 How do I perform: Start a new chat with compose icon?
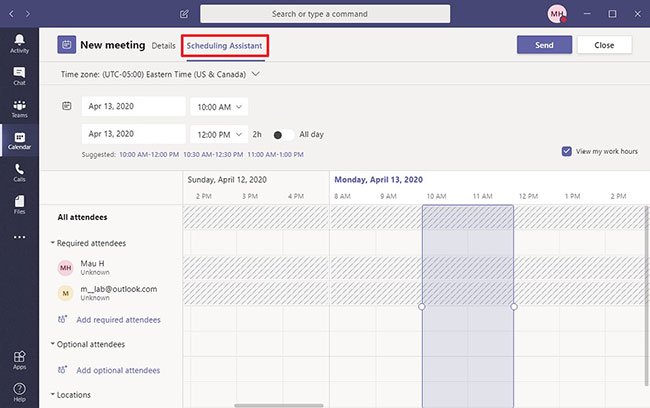[x=184, y=14]
